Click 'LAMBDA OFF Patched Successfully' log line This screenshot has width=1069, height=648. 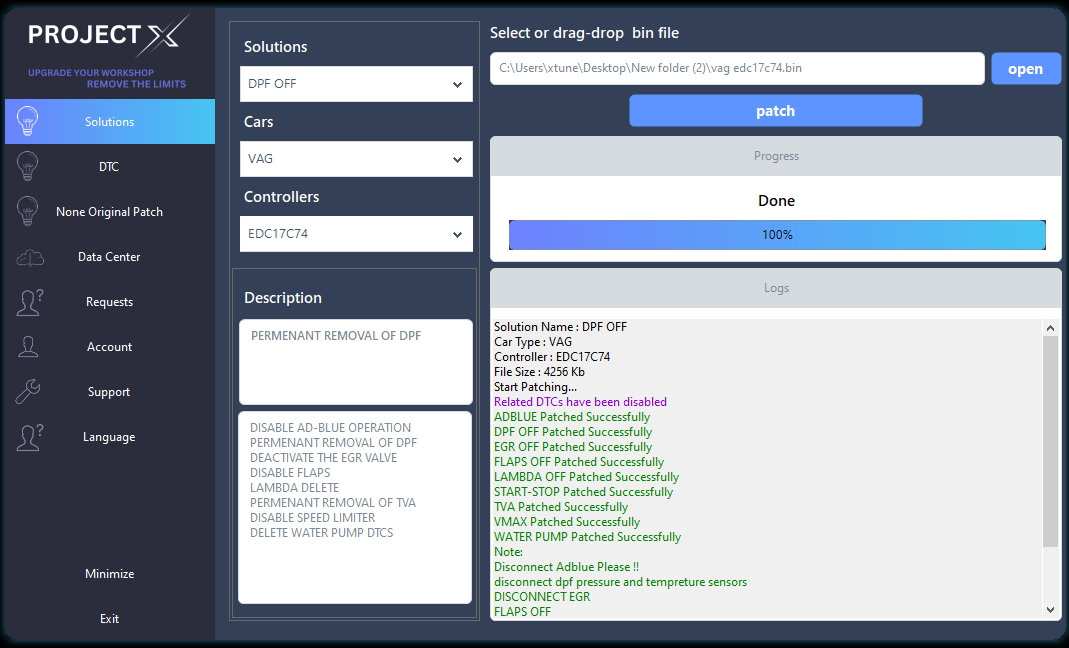tap(586, 477)
